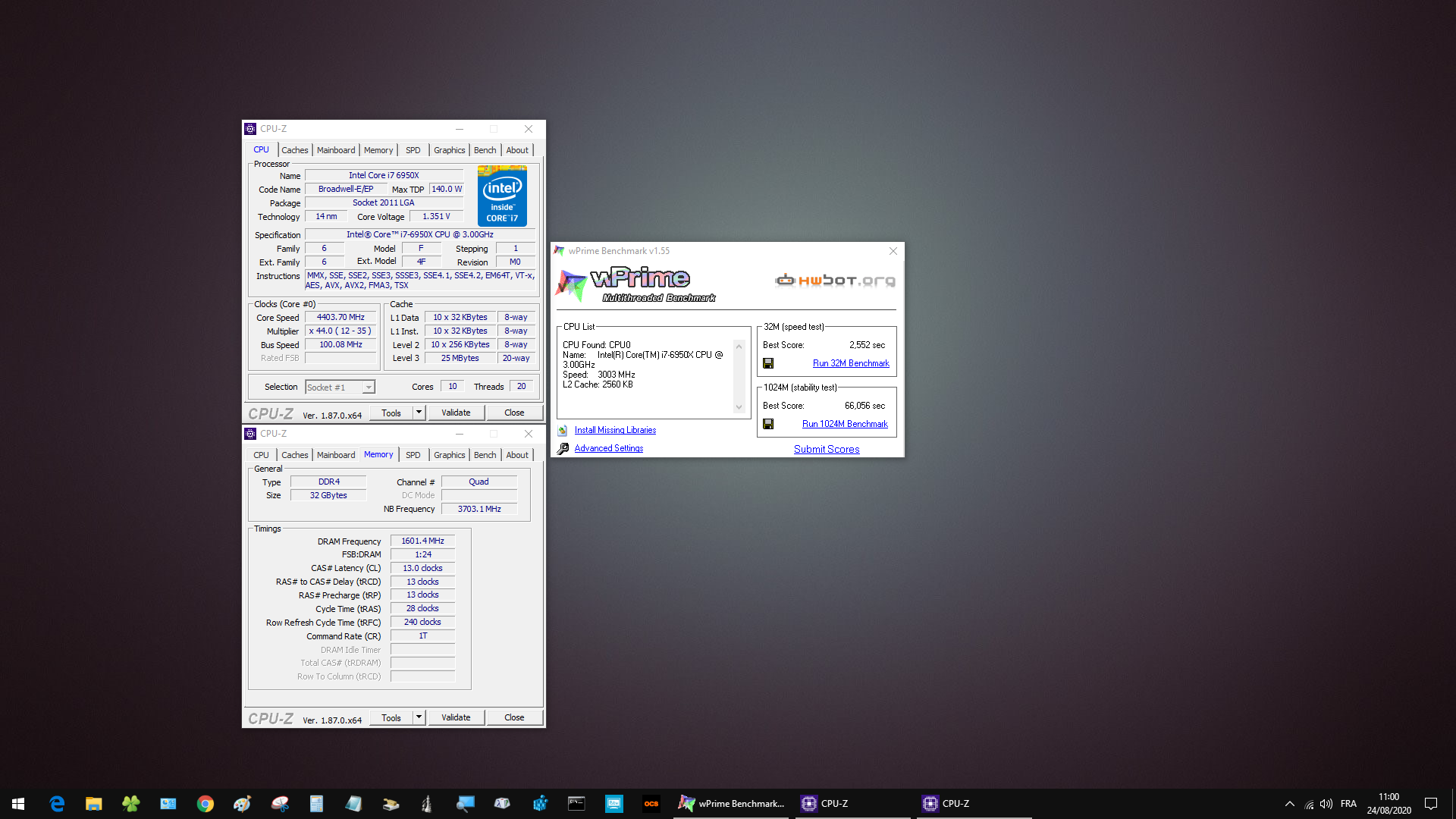The width and height of the screenshot is (1456, 819).
Task: Open Advanced Settings link
Action: click(x=609, y=448)
